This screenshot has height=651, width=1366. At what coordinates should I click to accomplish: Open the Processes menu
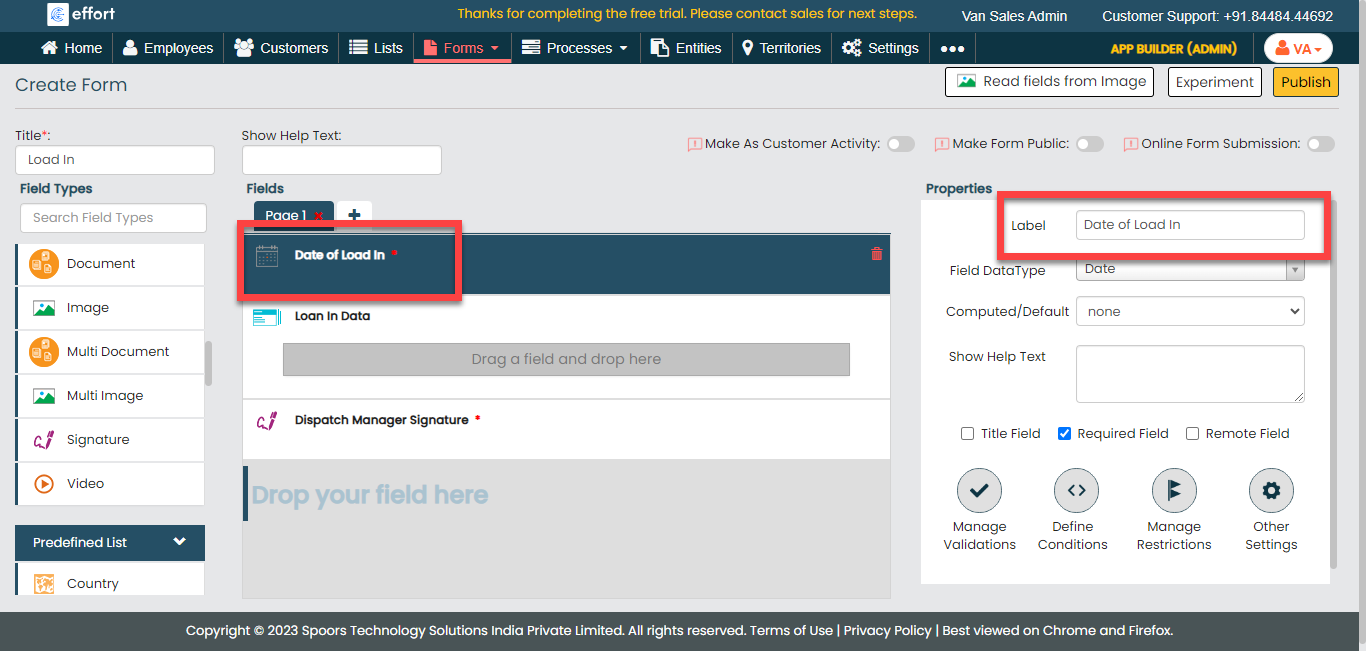pos(575,48)
